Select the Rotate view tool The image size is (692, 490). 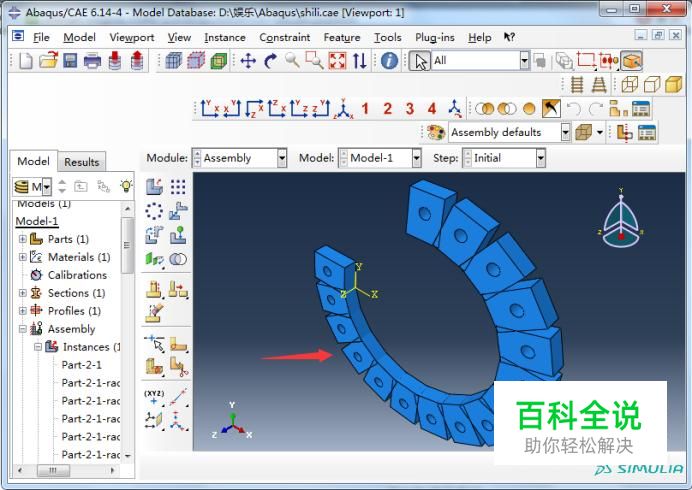270,60
